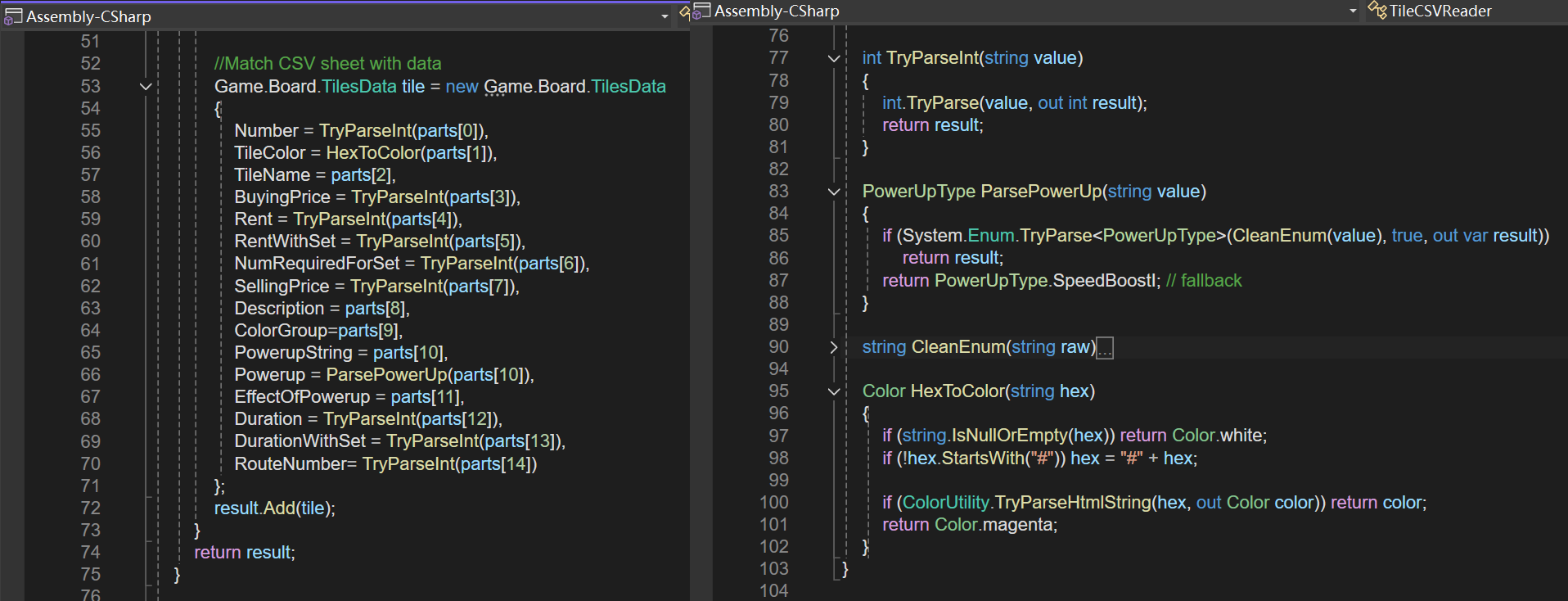The width and height of the screenshot is (1568, 601).
Task: Click result.Add(tile) statement
Action: (274, 508)
